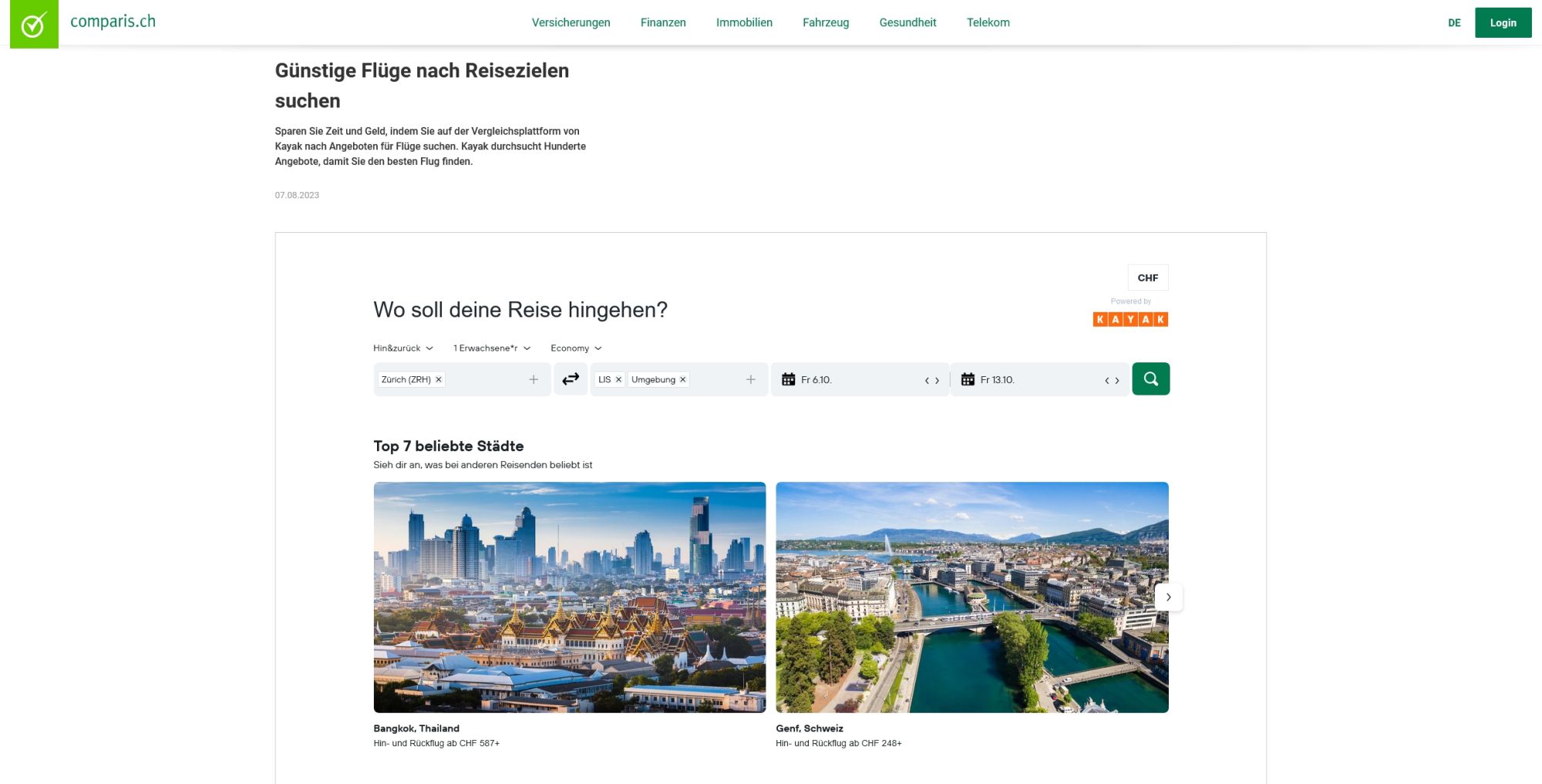Remove the LIS destination chip

618,379
